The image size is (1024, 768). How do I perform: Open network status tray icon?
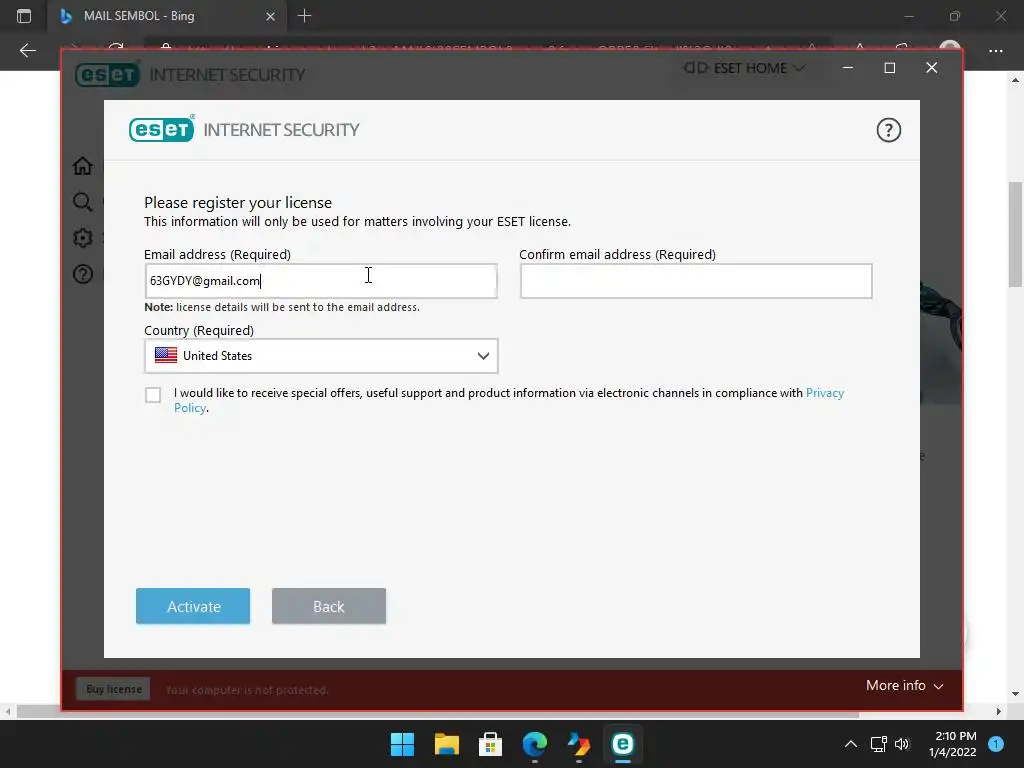878,744
